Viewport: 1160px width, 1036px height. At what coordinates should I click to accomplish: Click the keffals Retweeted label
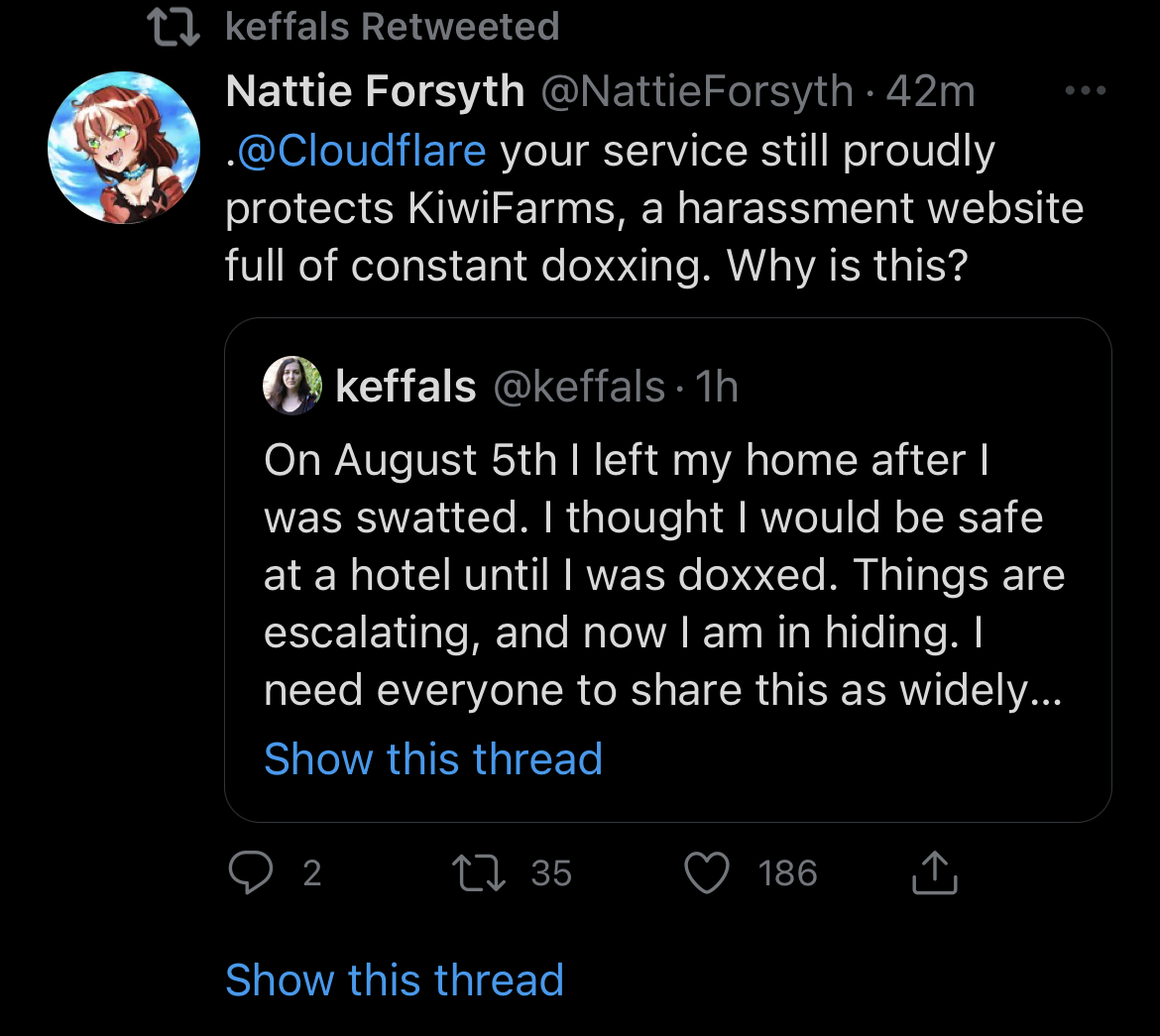click(x=392, y=28)
